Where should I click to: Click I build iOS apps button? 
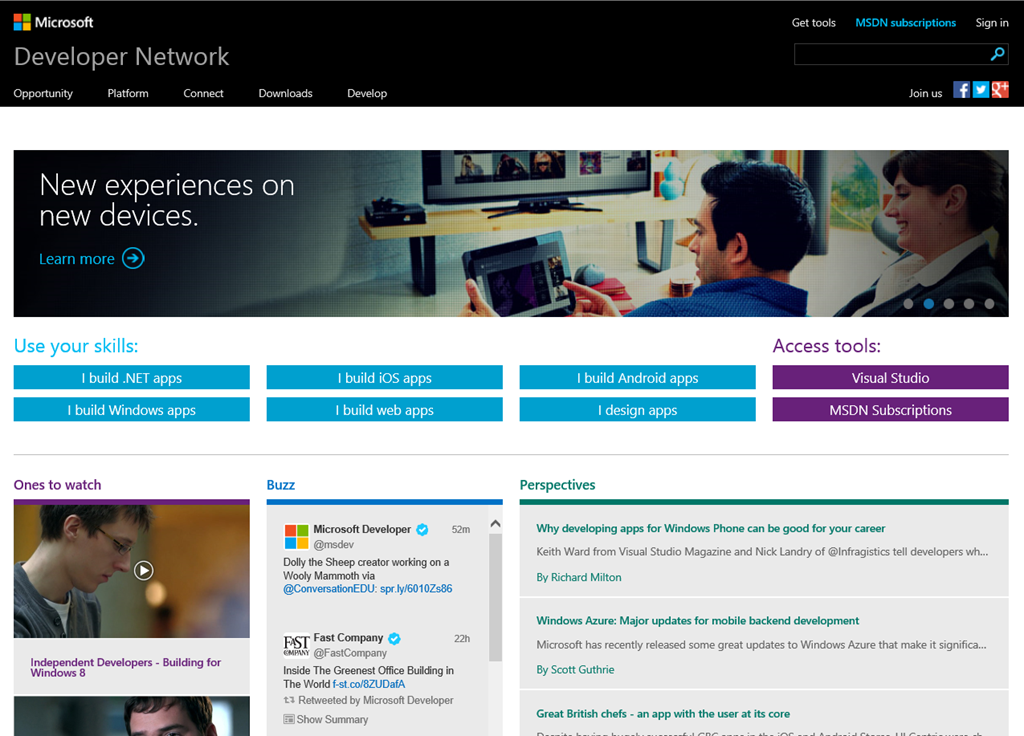point(385,377)
